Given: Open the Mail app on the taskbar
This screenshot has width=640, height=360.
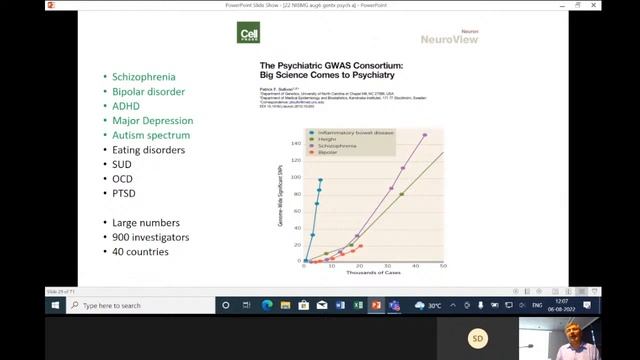Looking at the screenshot, I should 322,305.
